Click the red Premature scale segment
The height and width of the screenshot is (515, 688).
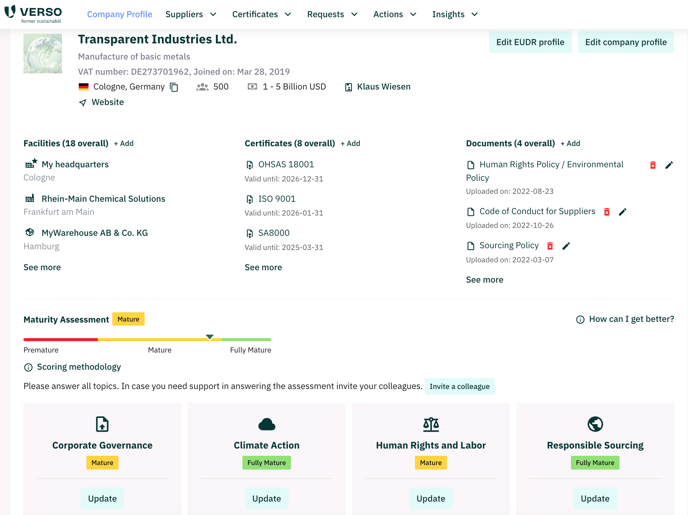click(x=61, y=339)
